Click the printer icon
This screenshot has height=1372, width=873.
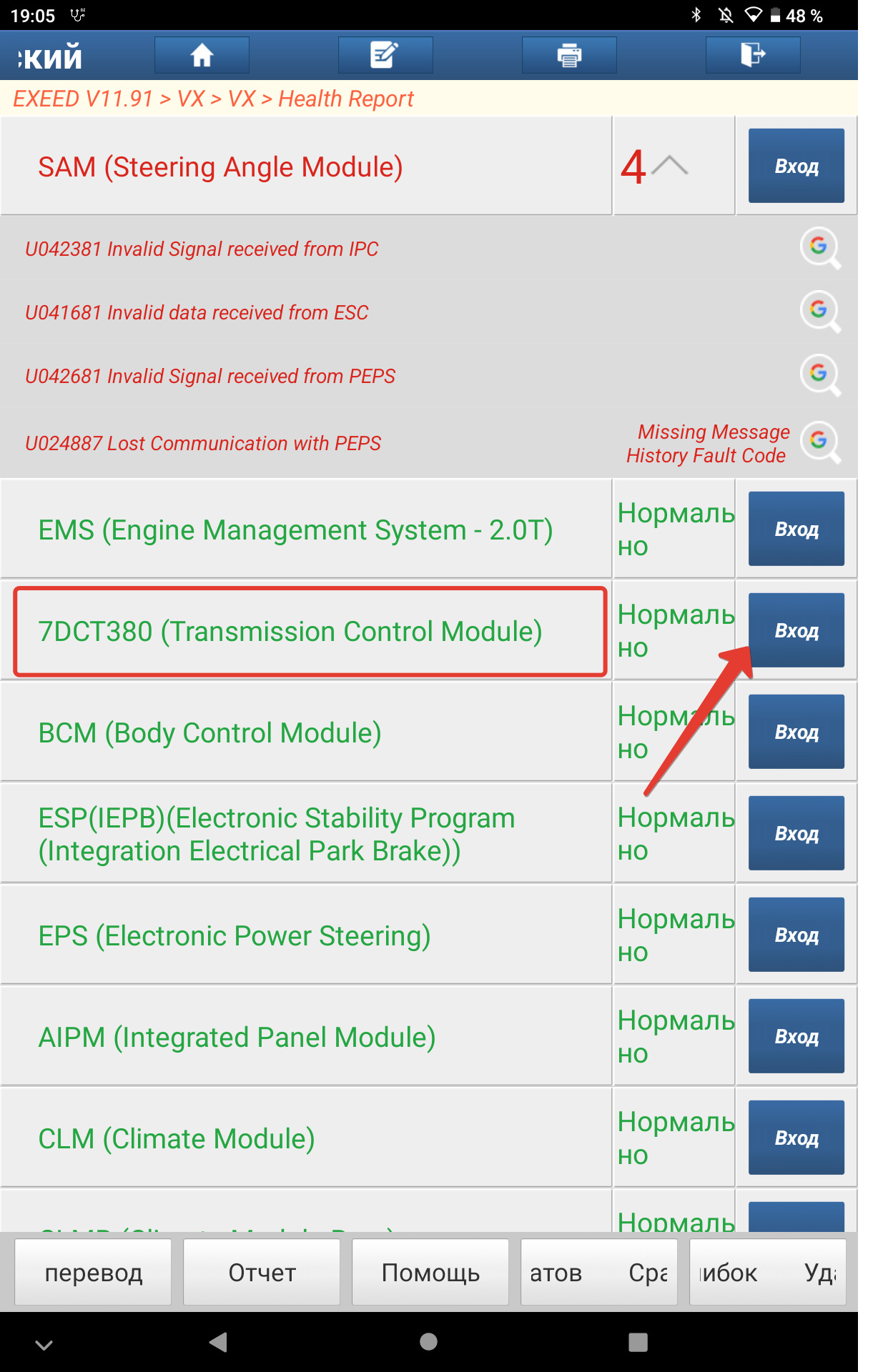click(x=569, y=55)
